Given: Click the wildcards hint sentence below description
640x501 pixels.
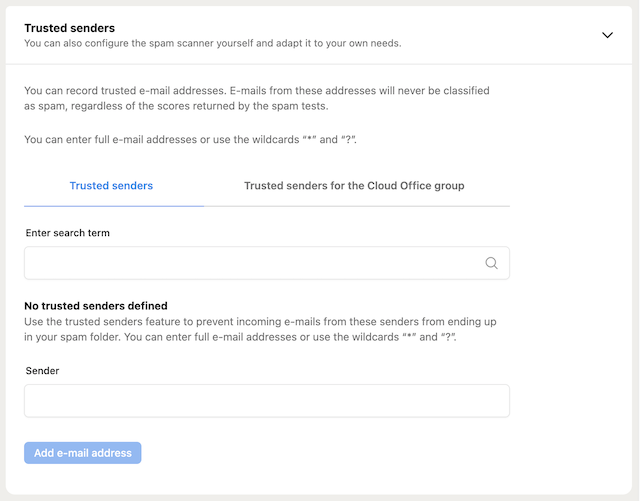Looking at the screenshot, I should click(191, 140).
